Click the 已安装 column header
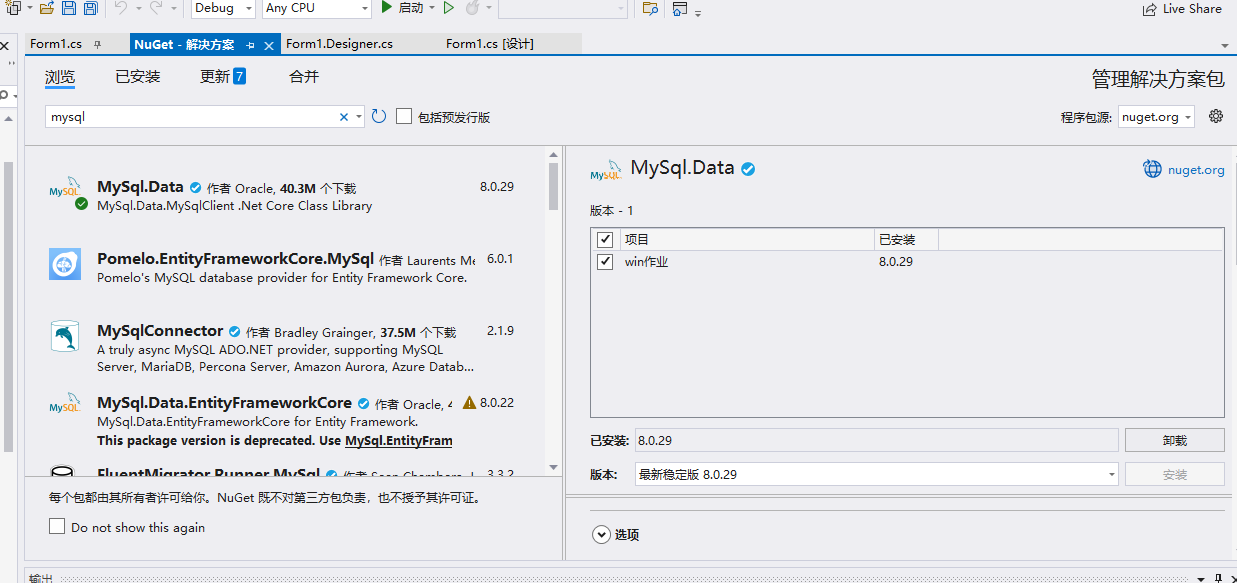The height and width of the screenshot is (583, 1237). pyautogui.click(x=906, y=239)
